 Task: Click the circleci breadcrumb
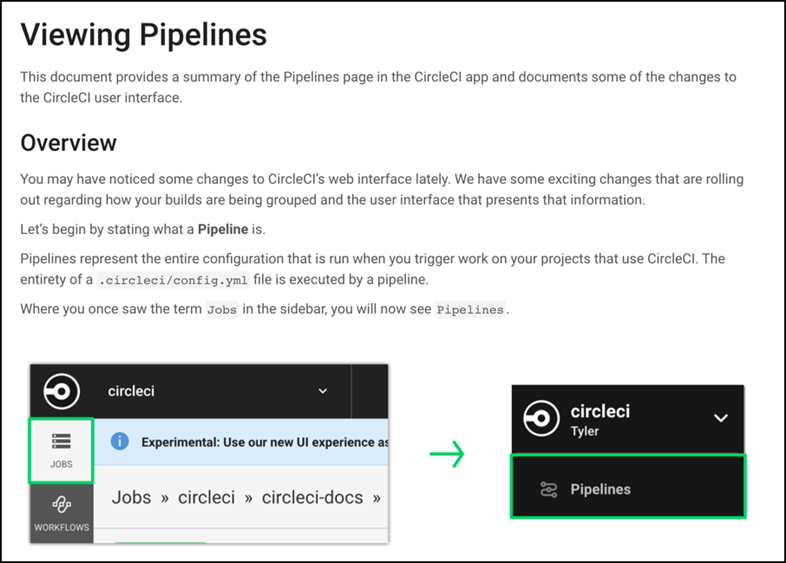207,497
